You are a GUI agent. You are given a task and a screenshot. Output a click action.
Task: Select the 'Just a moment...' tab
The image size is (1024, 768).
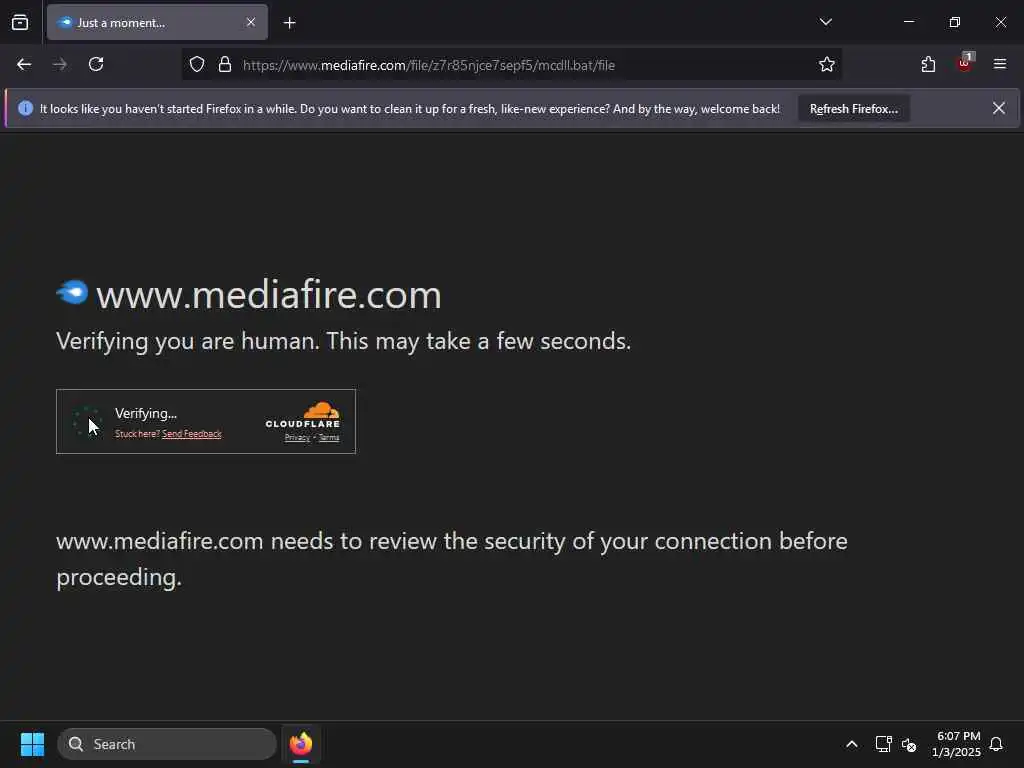pyautogui.click(x=157, y=22)
